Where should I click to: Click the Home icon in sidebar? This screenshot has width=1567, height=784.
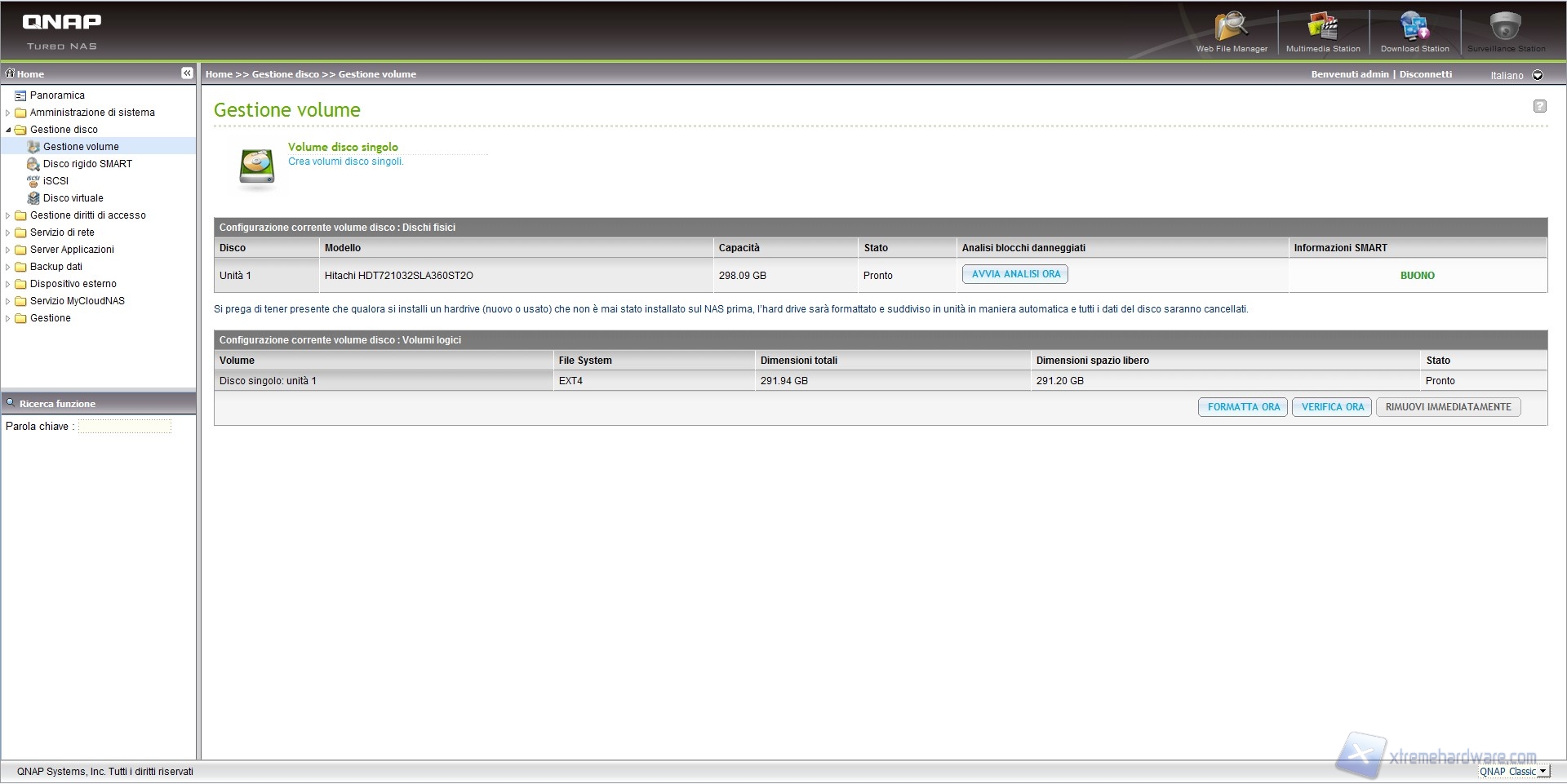pyautogui.click(x=11, y=73)
